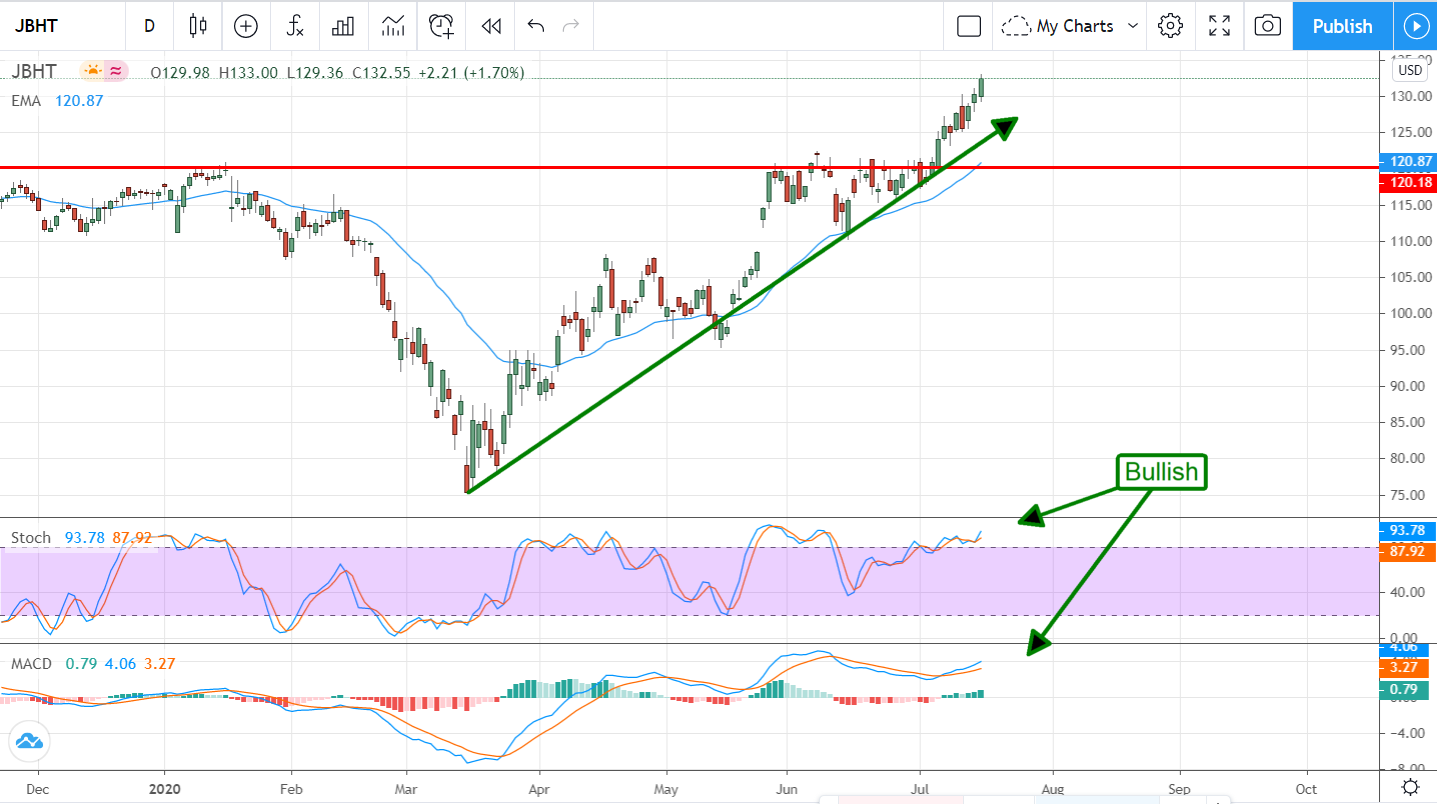Click the green Bullish text annotation
The width and height of the screenshot is (1437, 804).
point(1161,472)
